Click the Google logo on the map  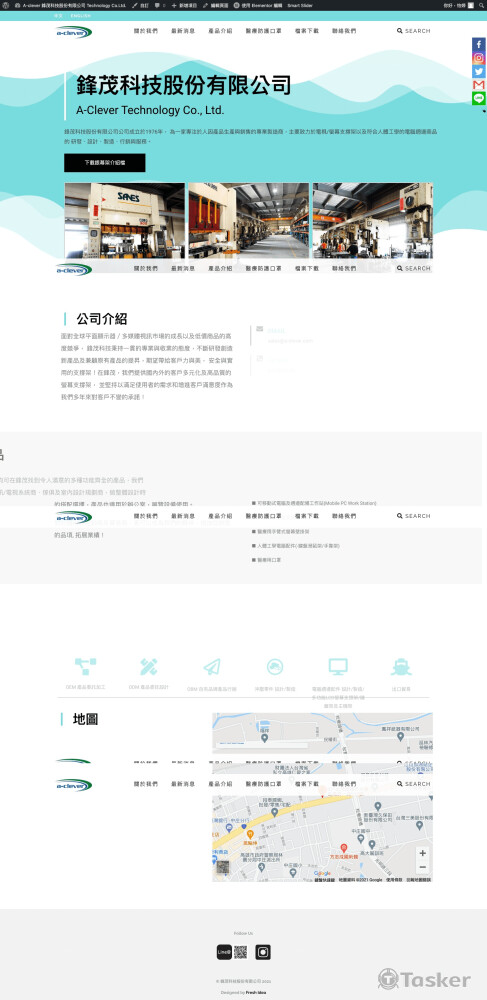tap(323, 873)
